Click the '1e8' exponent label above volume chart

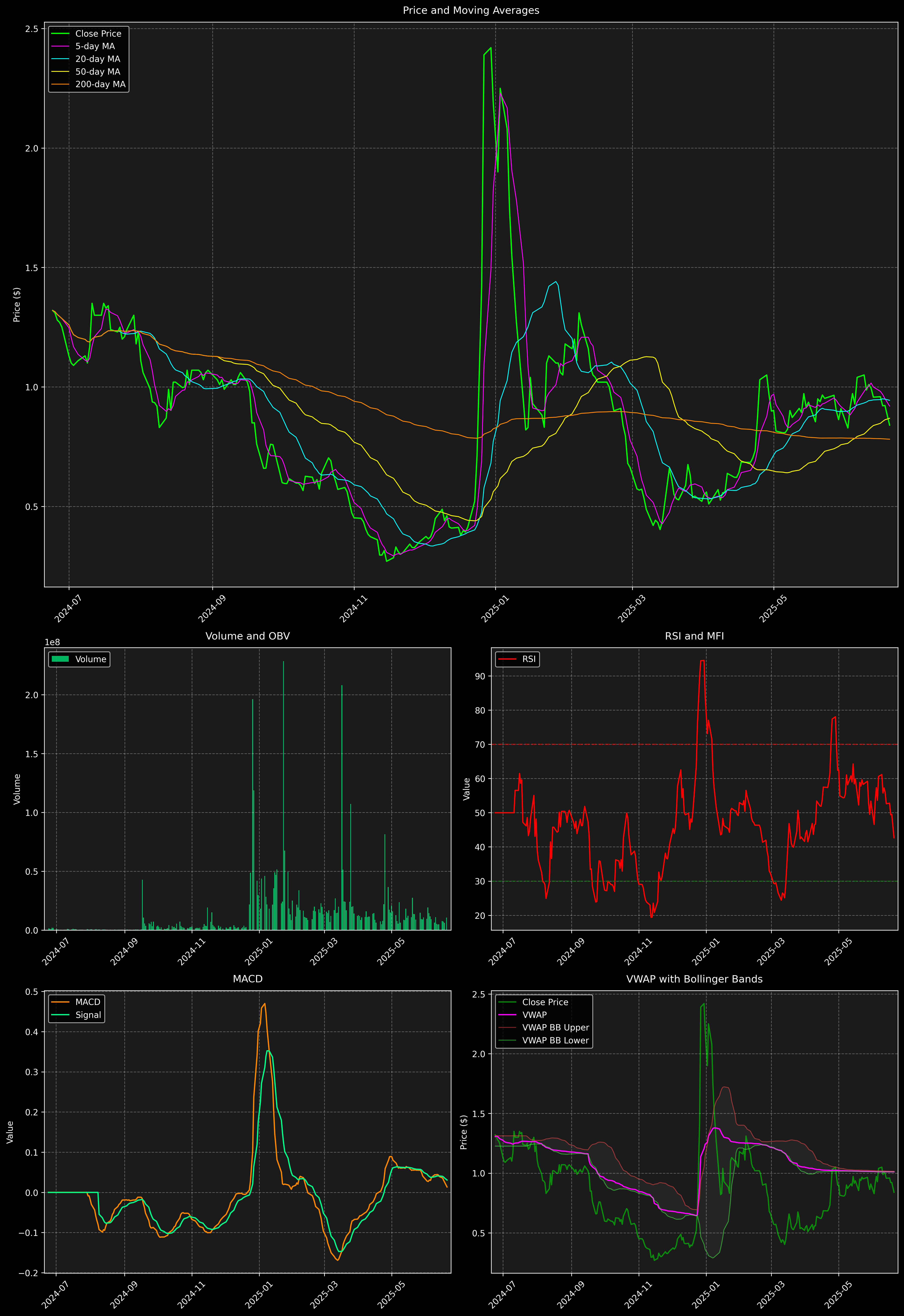pos(52,642)
